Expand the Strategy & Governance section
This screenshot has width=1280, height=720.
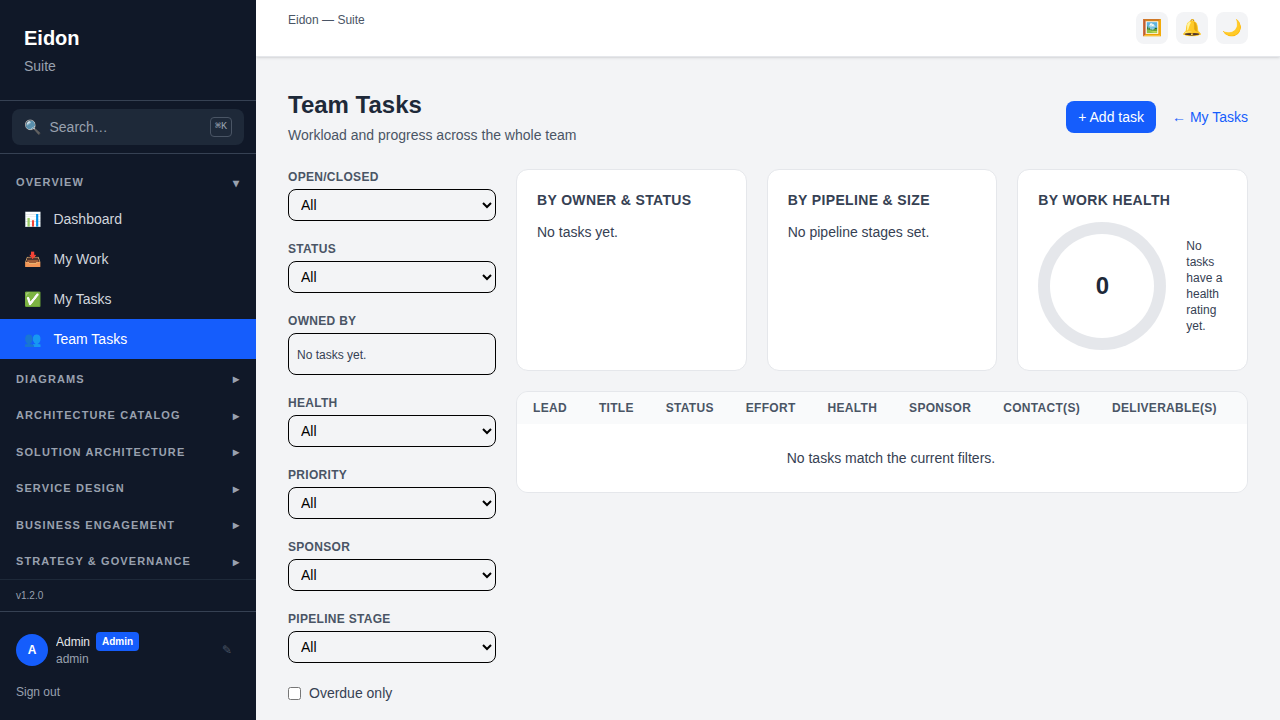(x=128, y=561)
